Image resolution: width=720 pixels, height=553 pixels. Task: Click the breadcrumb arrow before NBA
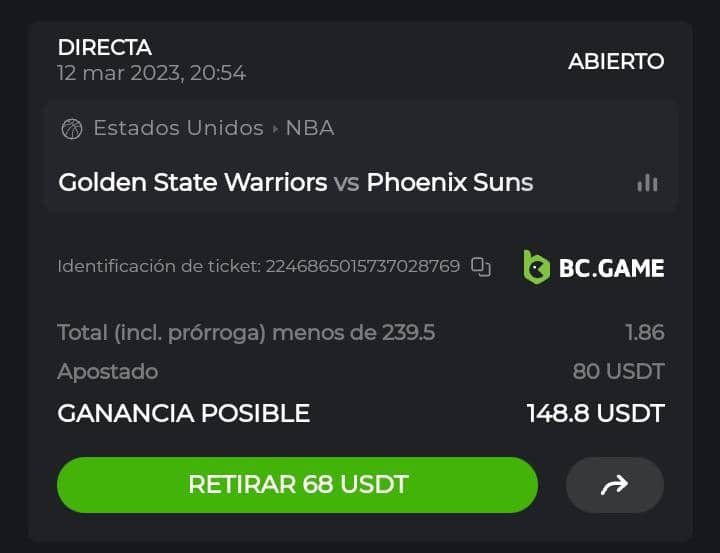[275, 128]
